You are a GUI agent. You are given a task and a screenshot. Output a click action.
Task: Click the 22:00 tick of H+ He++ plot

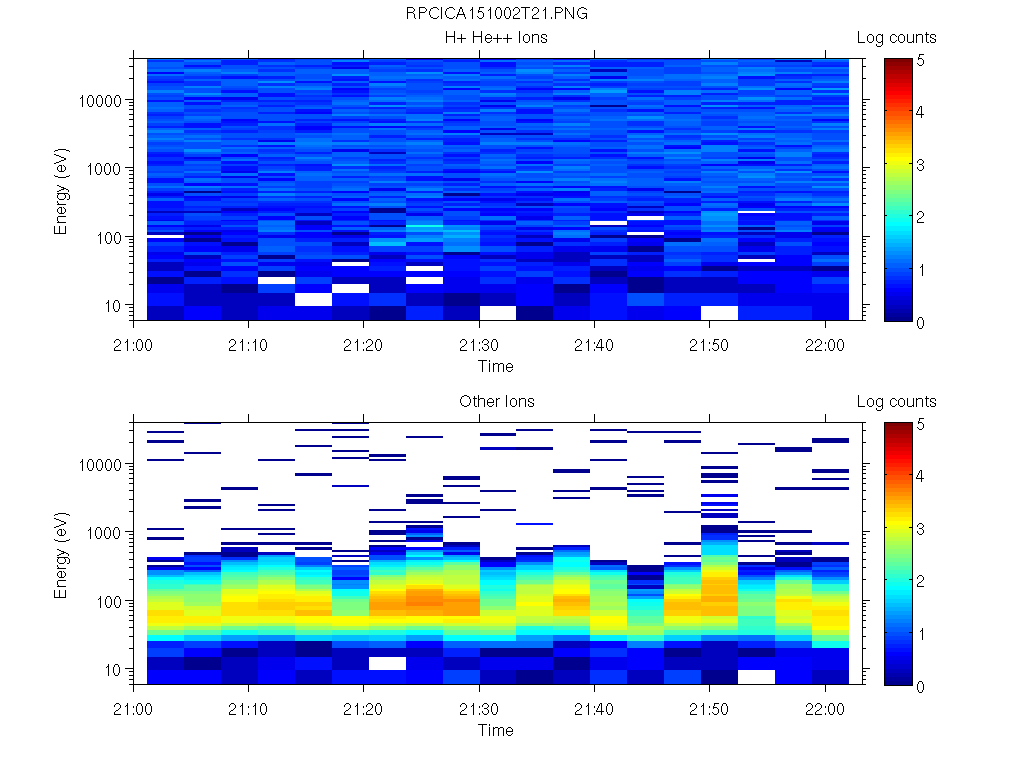click(825, 345)
